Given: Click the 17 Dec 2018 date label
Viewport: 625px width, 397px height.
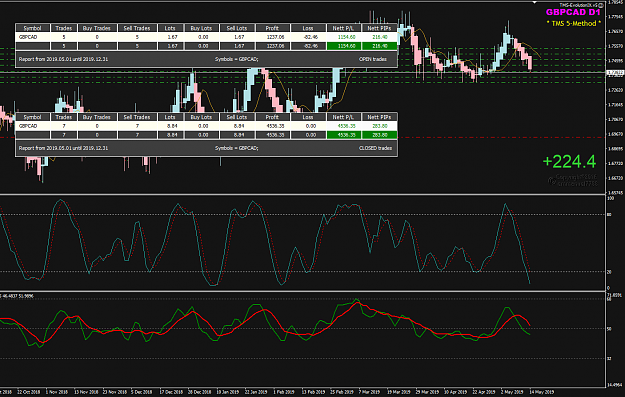Looking at the screenshot, I should pos(171,392).
